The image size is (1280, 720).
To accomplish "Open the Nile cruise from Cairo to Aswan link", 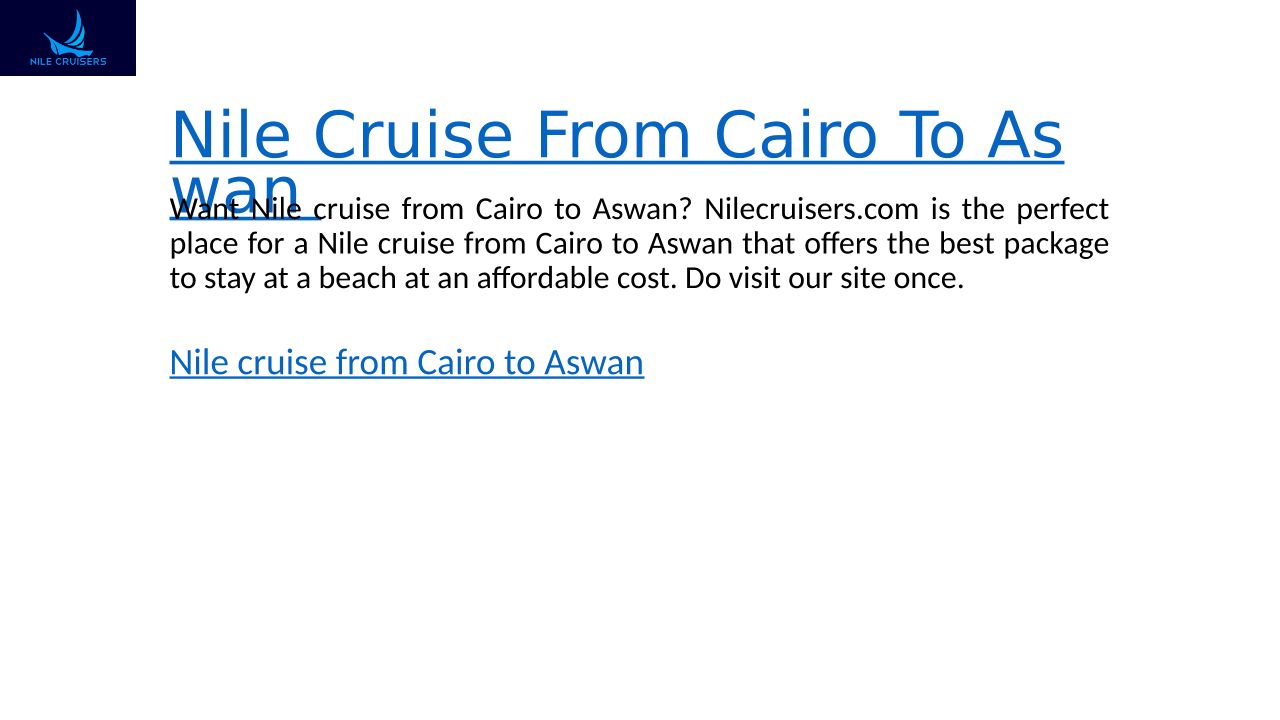I will (x=406, y=362).
